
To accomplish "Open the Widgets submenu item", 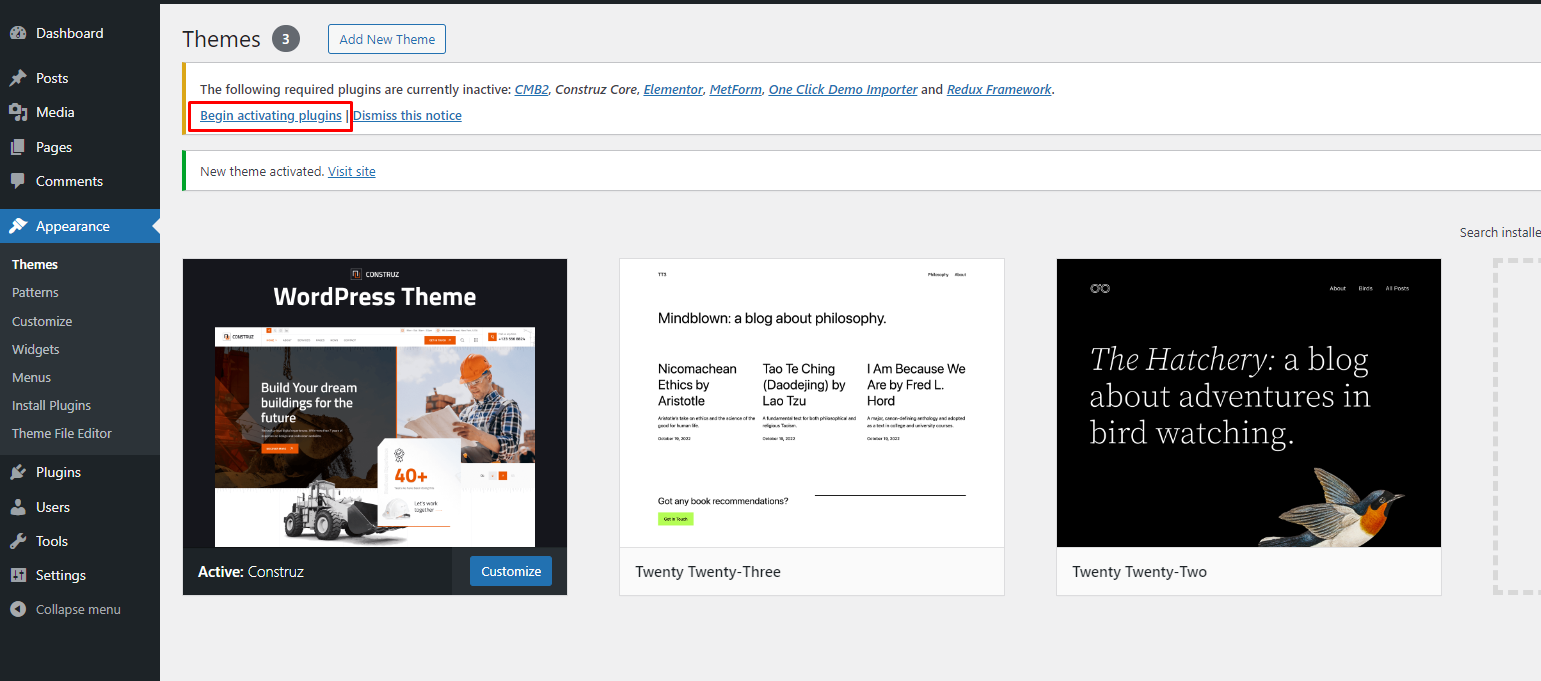I will point(36,349).
